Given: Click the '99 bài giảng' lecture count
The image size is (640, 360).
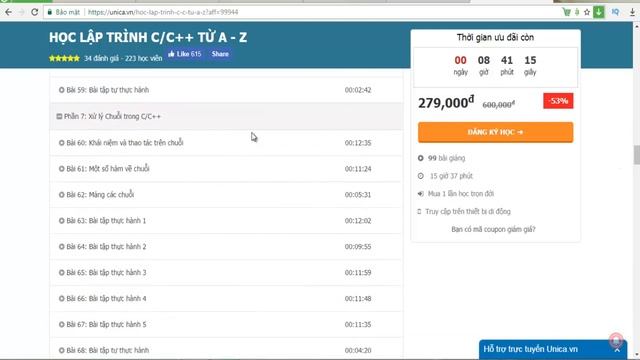Looking at the screenshot, I should (446, 158).
